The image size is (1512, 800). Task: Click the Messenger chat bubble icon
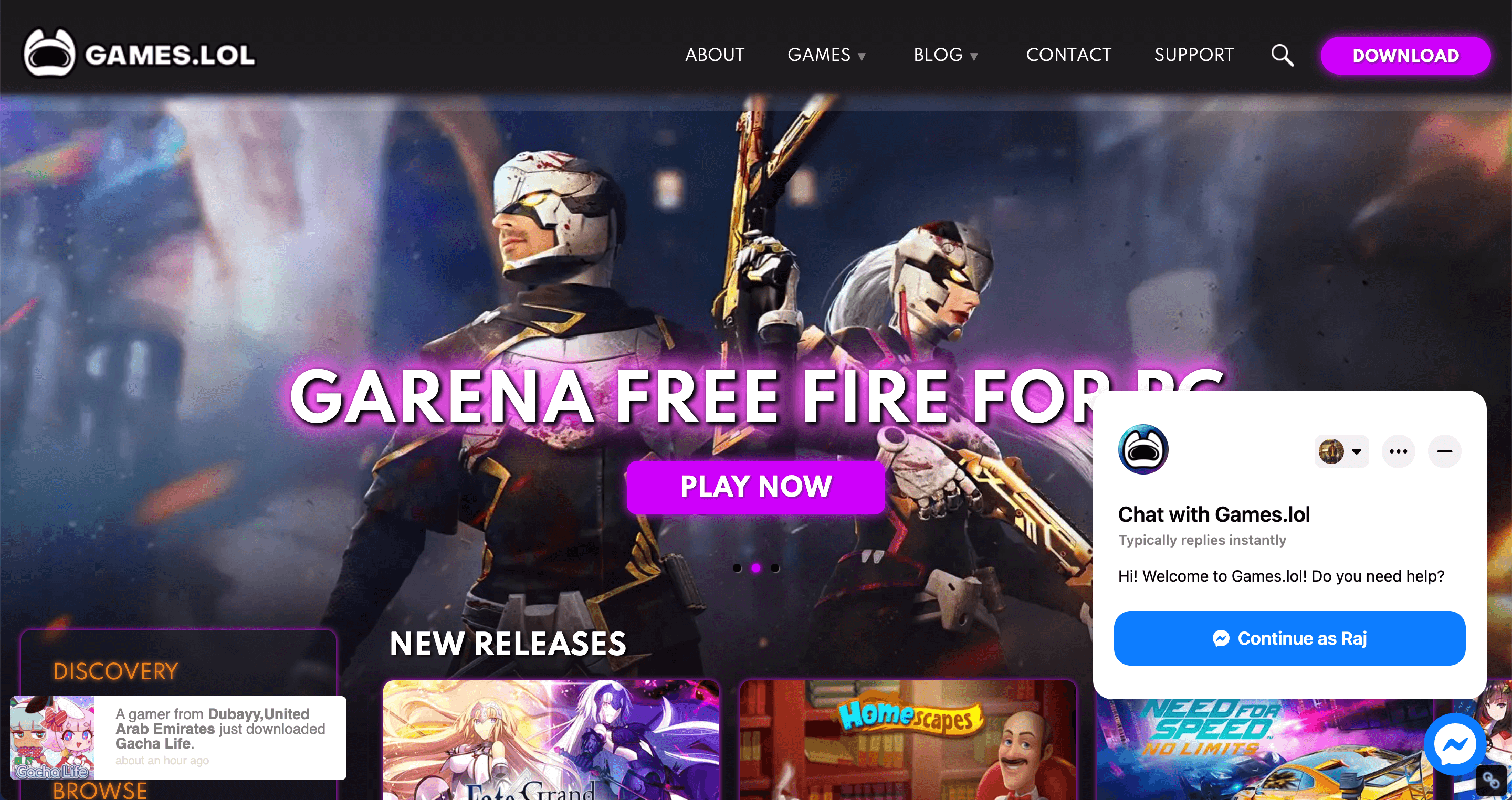(x=1454, y=744)
